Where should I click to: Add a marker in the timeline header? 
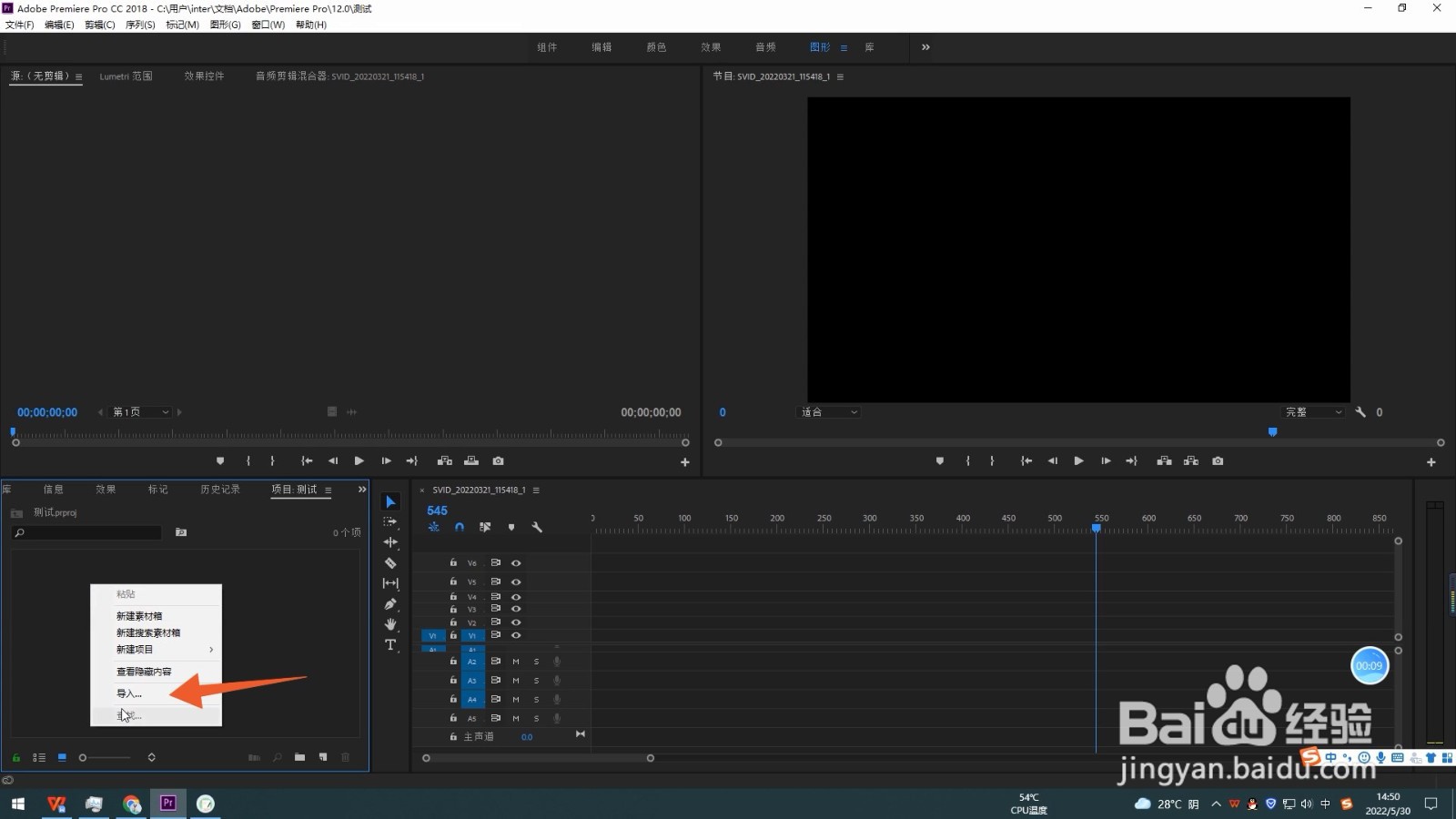point(511,527)
